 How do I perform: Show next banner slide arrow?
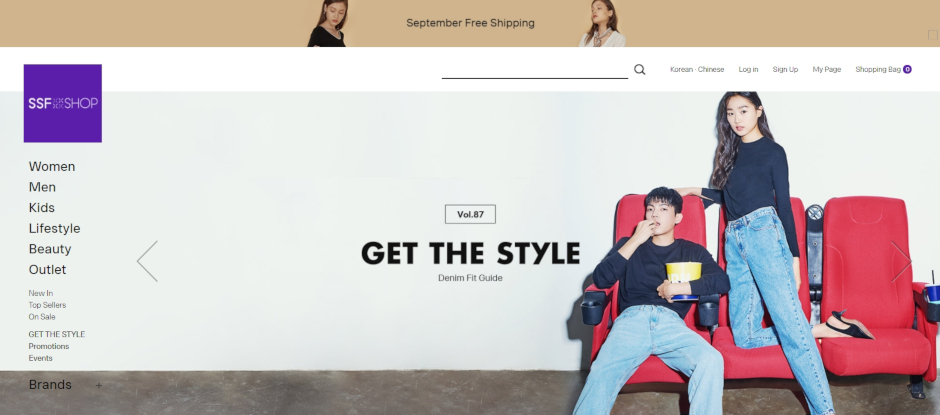point(901,261)
